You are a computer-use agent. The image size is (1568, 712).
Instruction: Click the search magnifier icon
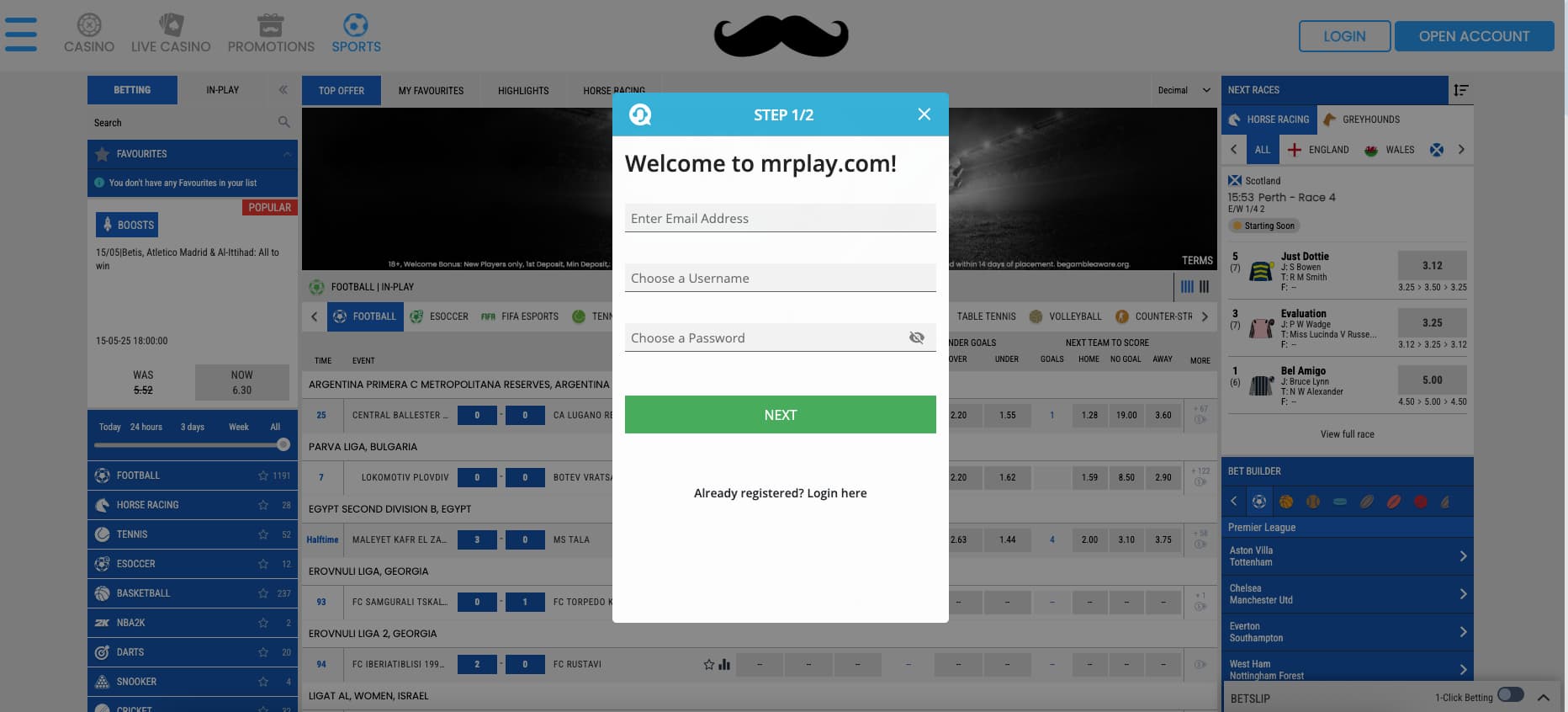click(x=283, y=122)
